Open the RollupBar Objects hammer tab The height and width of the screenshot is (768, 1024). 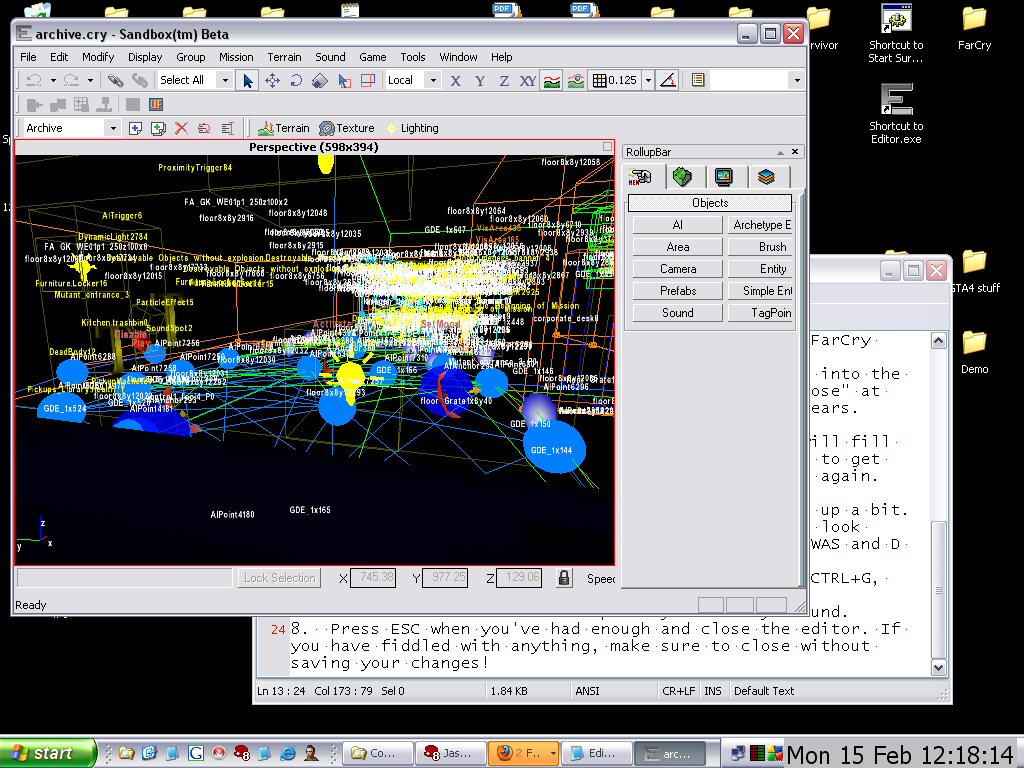pos(641,177)
